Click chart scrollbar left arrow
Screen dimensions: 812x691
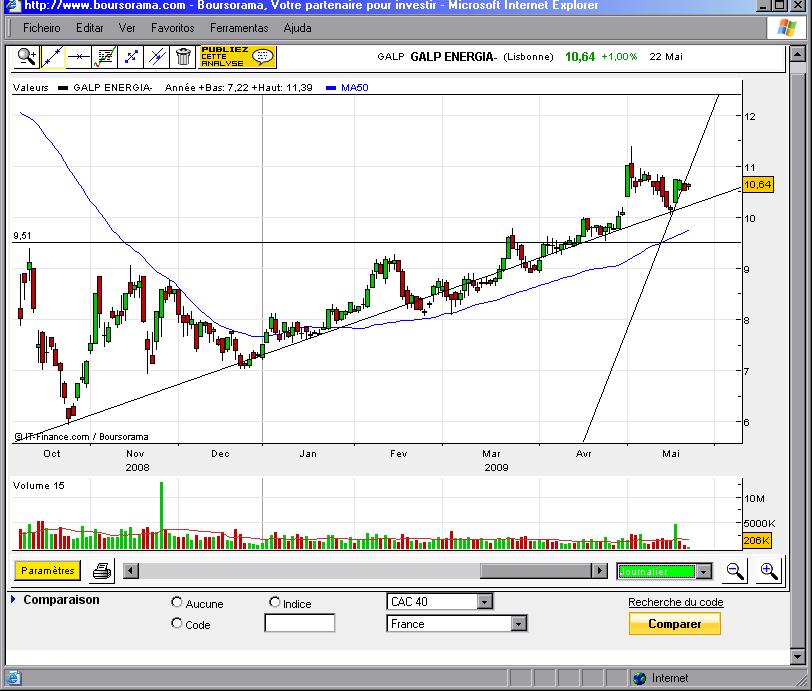click(131, 571)
